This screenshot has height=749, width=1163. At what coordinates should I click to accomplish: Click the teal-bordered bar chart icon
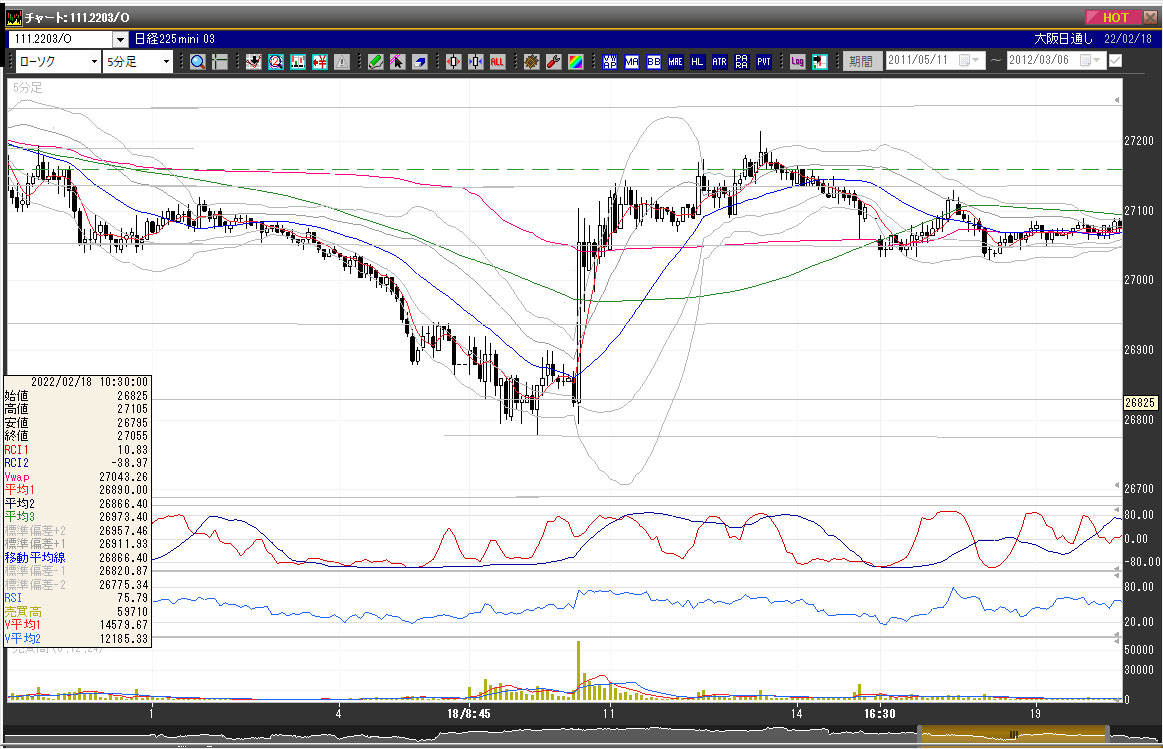click(298, 62)
